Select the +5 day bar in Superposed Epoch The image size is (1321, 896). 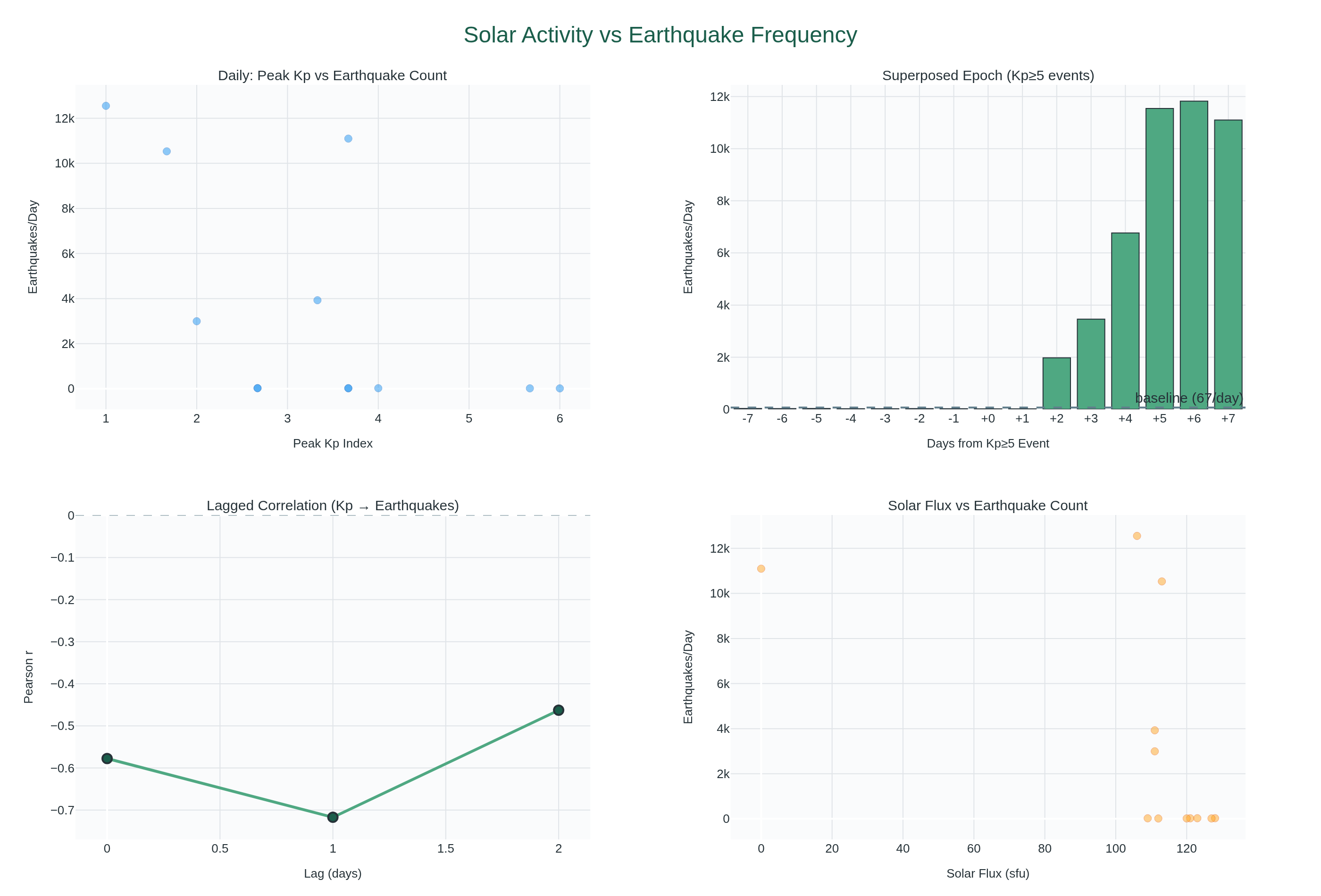click(1160, 258)
